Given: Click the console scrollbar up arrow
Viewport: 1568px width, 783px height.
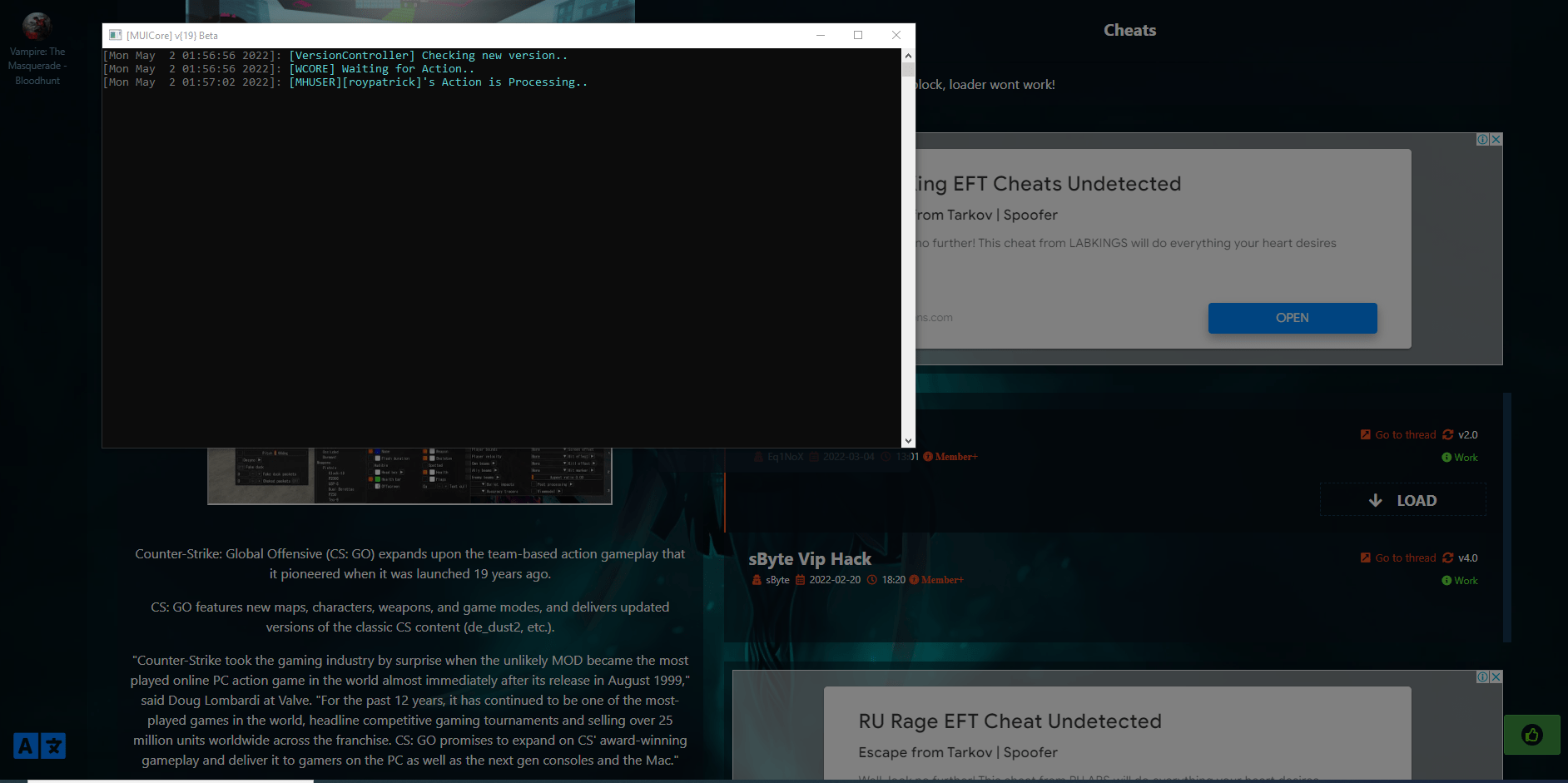Looking at the screenshot, I should coord(908,56).
